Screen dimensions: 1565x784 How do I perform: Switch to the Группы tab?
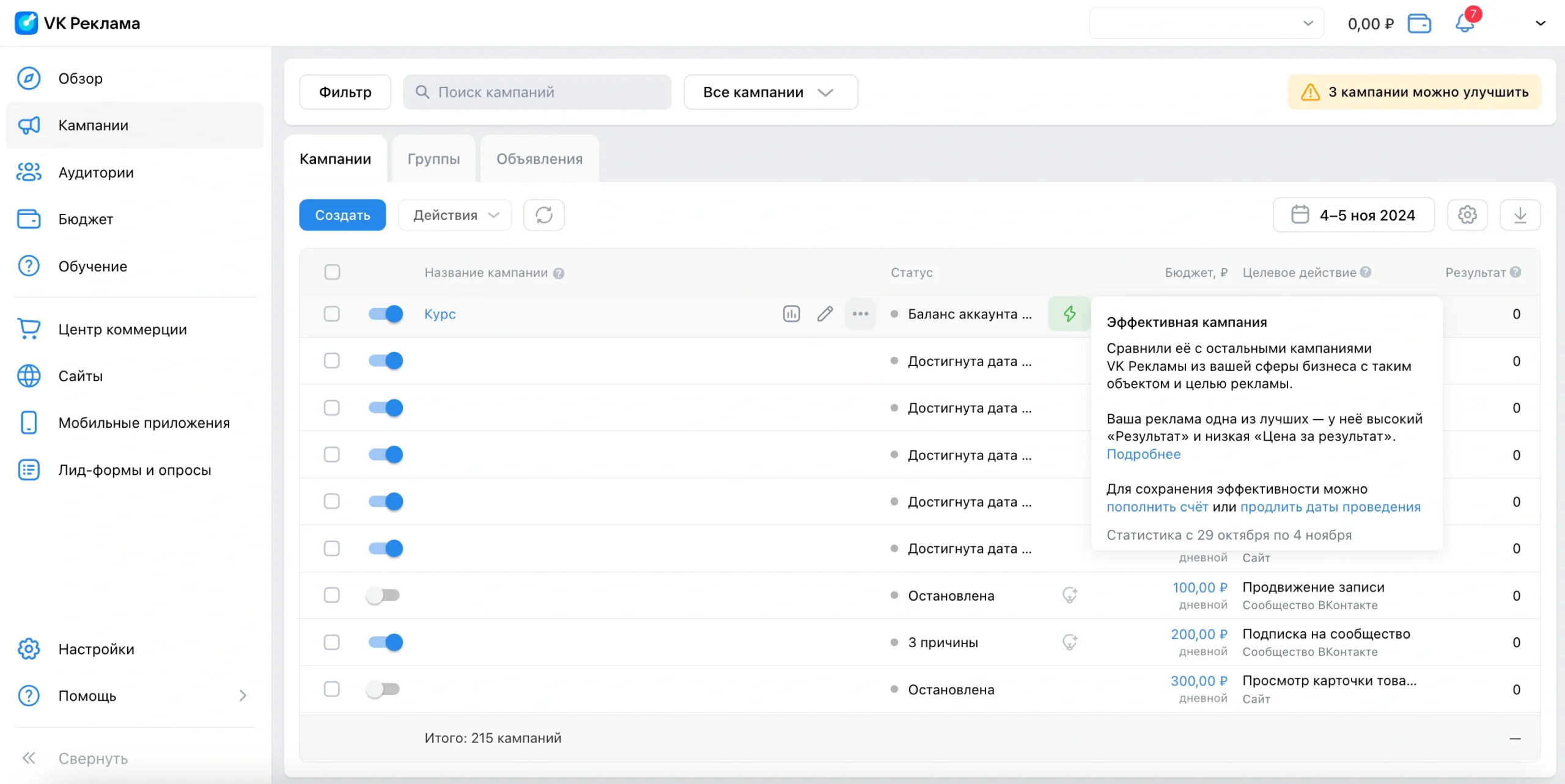coord(433,159)
